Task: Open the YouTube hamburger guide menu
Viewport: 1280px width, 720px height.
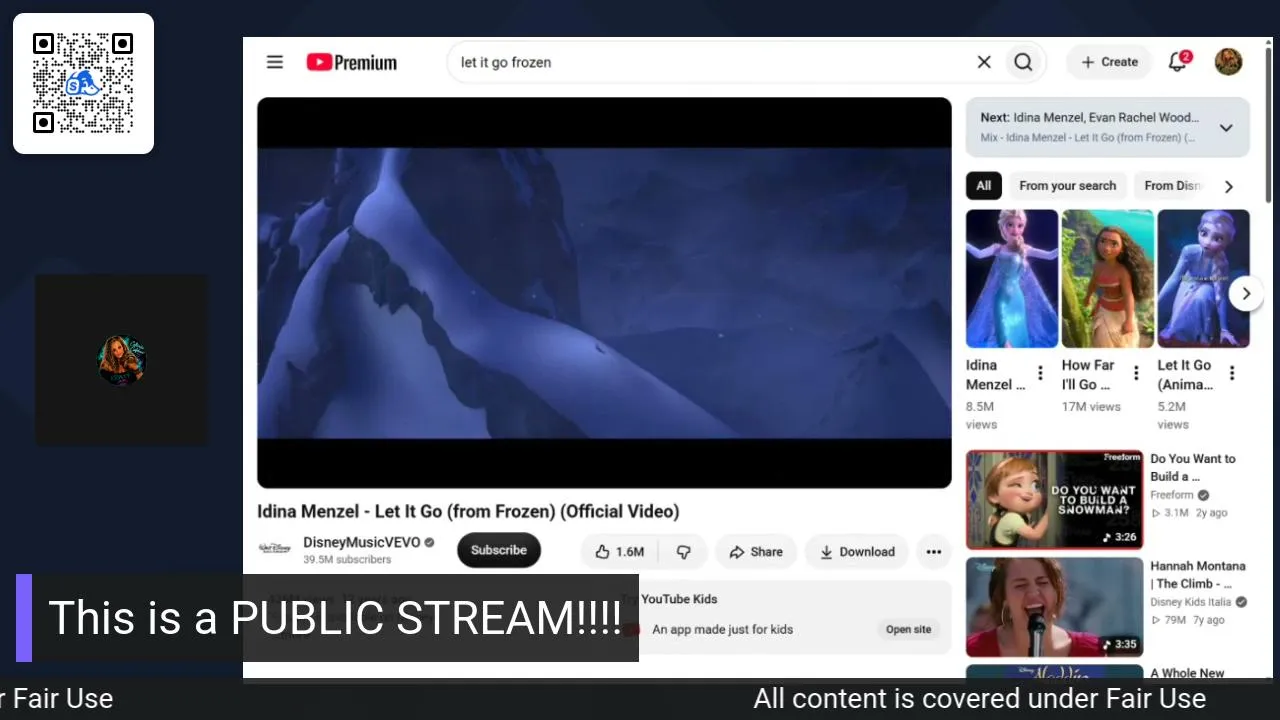Action: pyautogui.click(x=275, y=62)
